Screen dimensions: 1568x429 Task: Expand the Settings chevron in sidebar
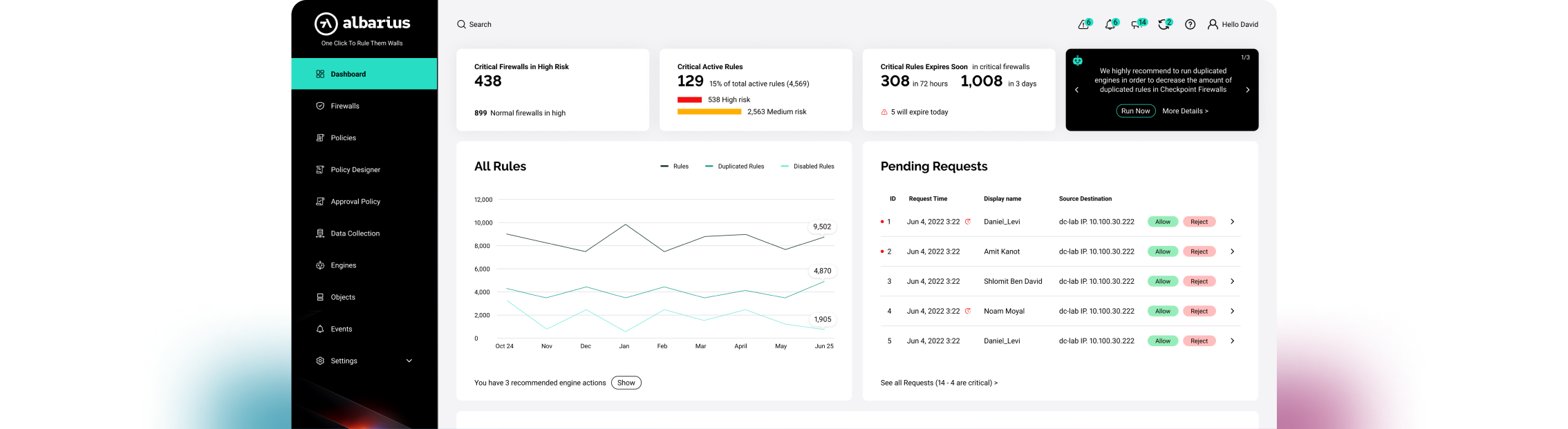[409, 361]
